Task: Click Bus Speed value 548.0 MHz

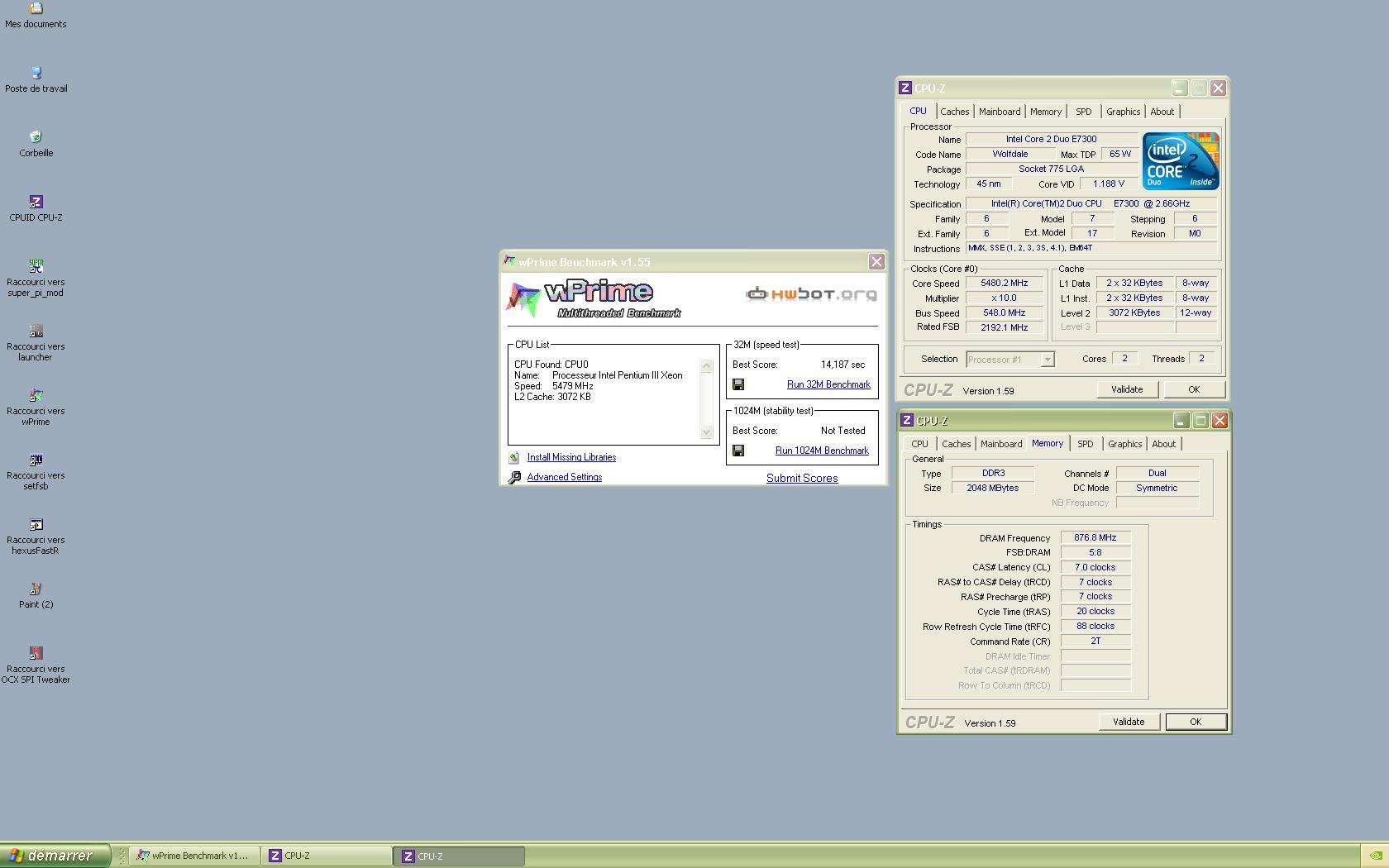Action: click(1004, 312)
